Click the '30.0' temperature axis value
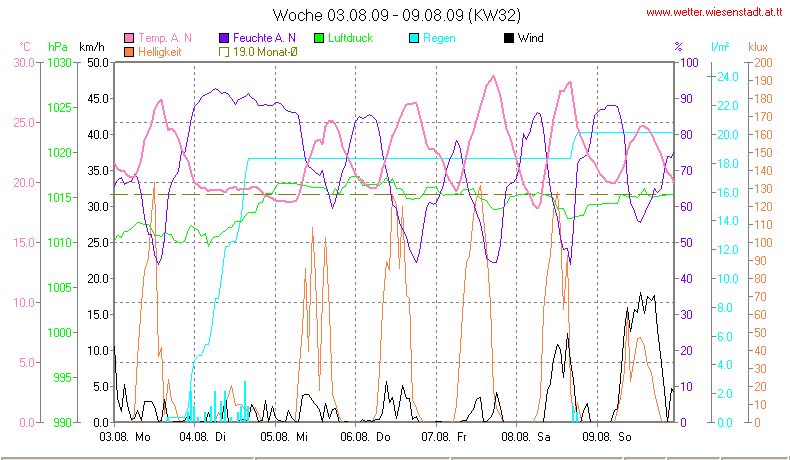 [x=24, y=63]
